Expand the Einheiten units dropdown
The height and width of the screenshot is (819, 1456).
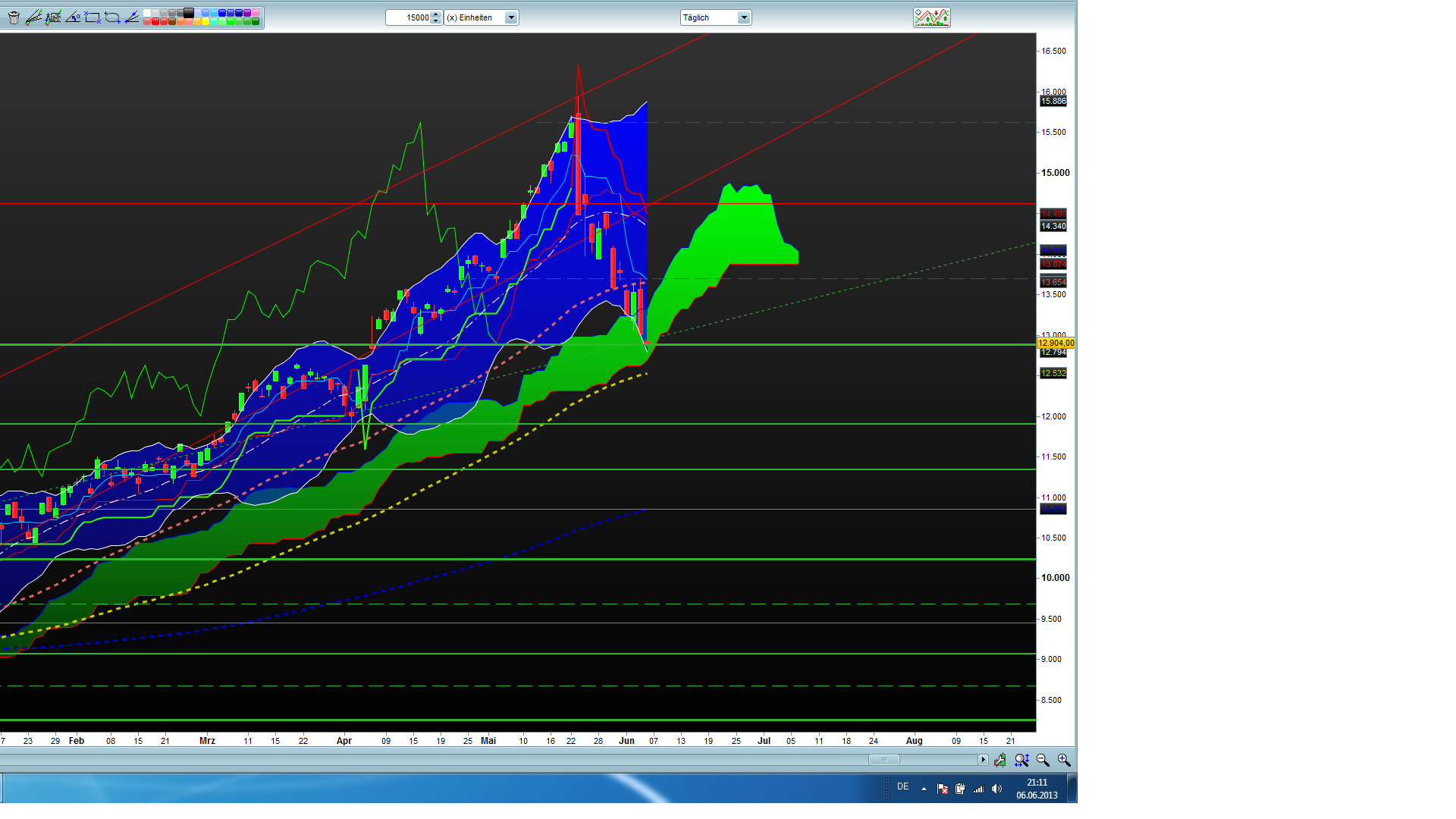[511, 17]
